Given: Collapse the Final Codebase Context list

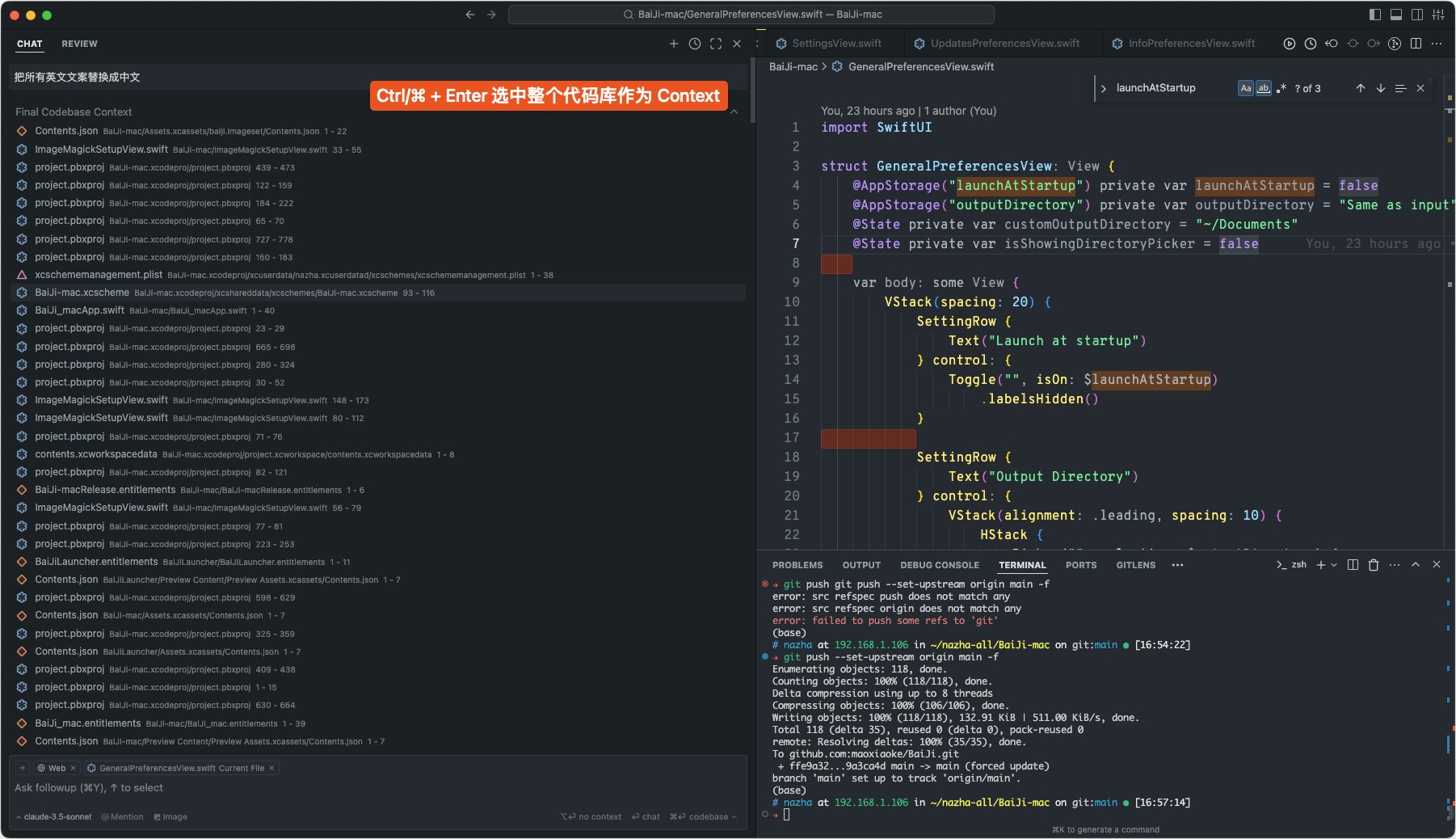Looking at the screenshot, I should tap(734, 112).
